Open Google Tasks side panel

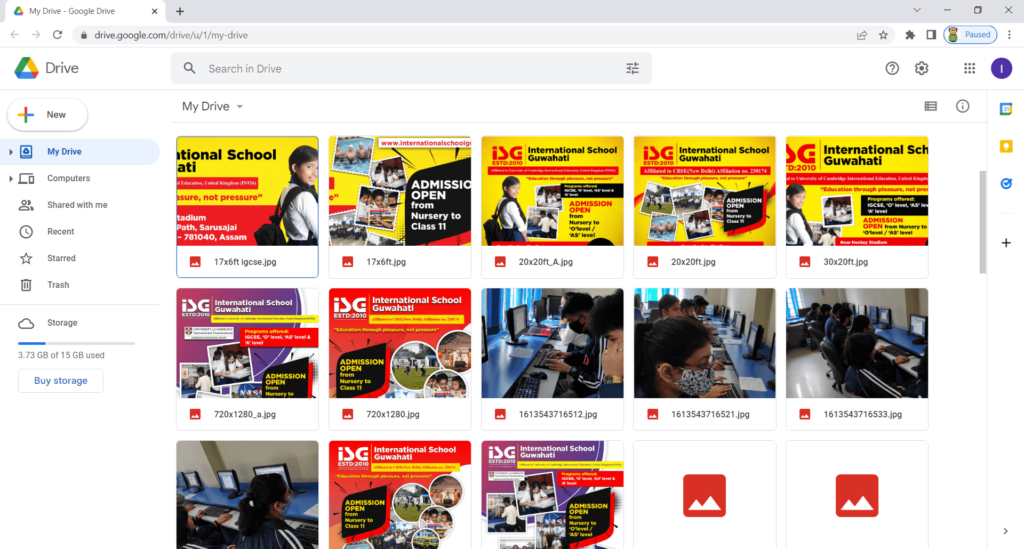[1006, 184]
